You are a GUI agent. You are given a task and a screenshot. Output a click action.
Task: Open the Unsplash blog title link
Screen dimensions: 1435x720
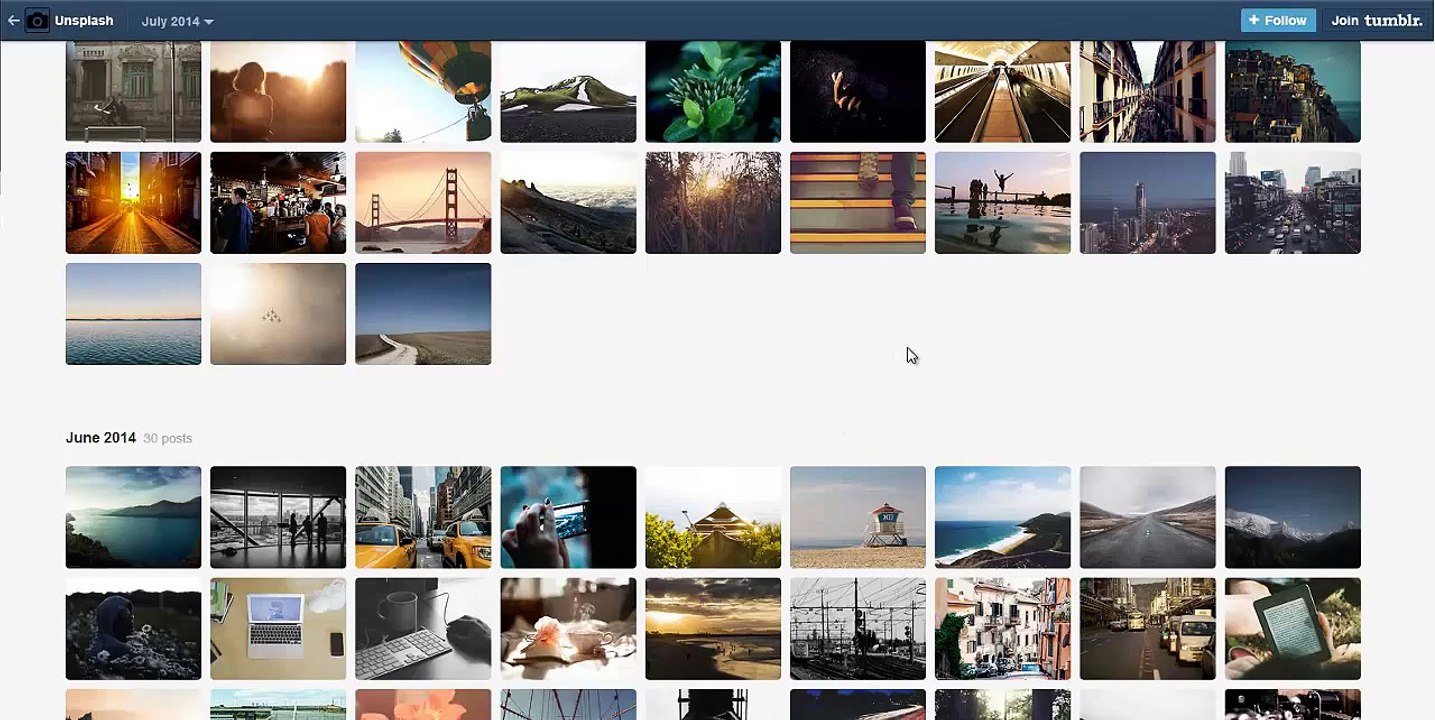[x=84, y=20]
